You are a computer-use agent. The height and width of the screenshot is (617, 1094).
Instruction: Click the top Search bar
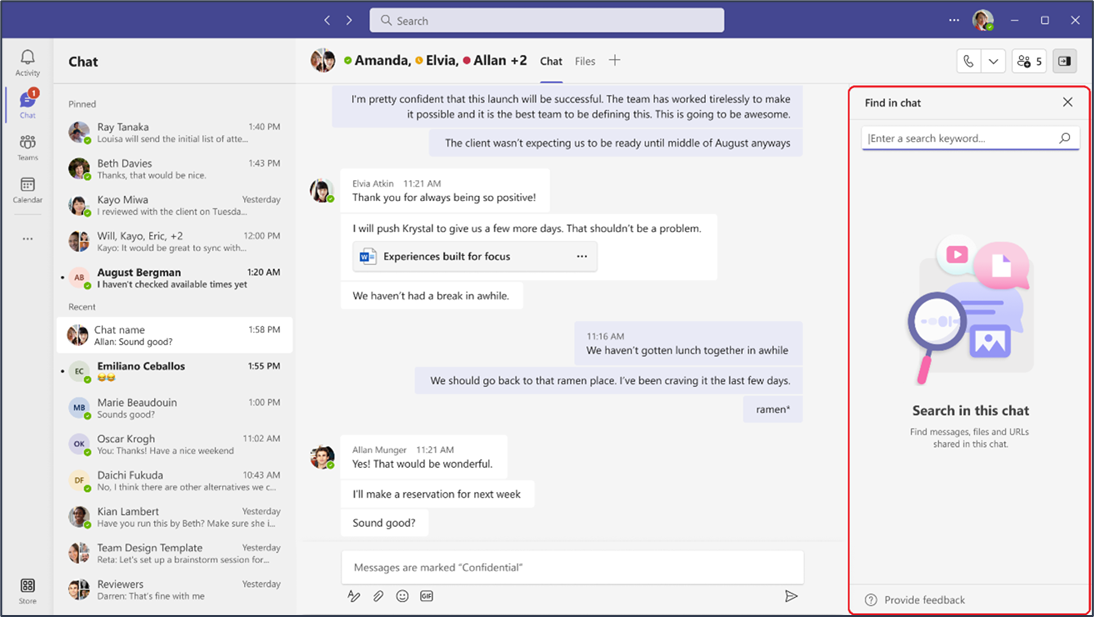pos(546,20)
